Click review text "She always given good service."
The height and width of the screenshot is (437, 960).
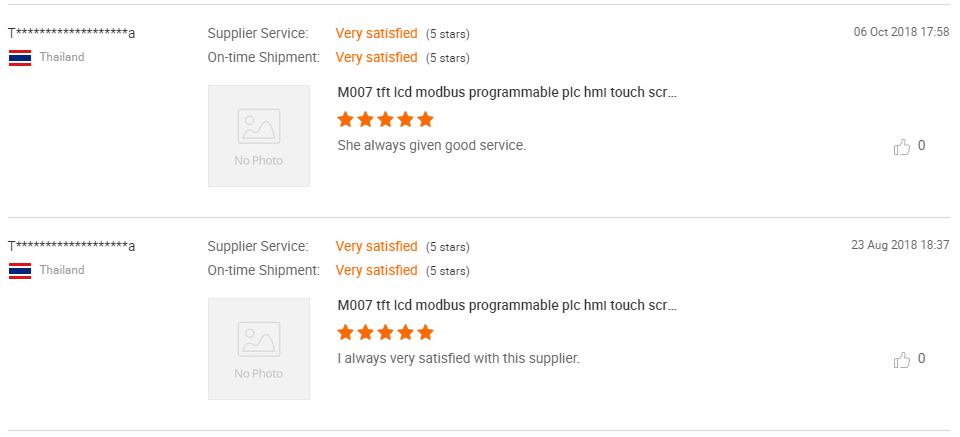432,146
